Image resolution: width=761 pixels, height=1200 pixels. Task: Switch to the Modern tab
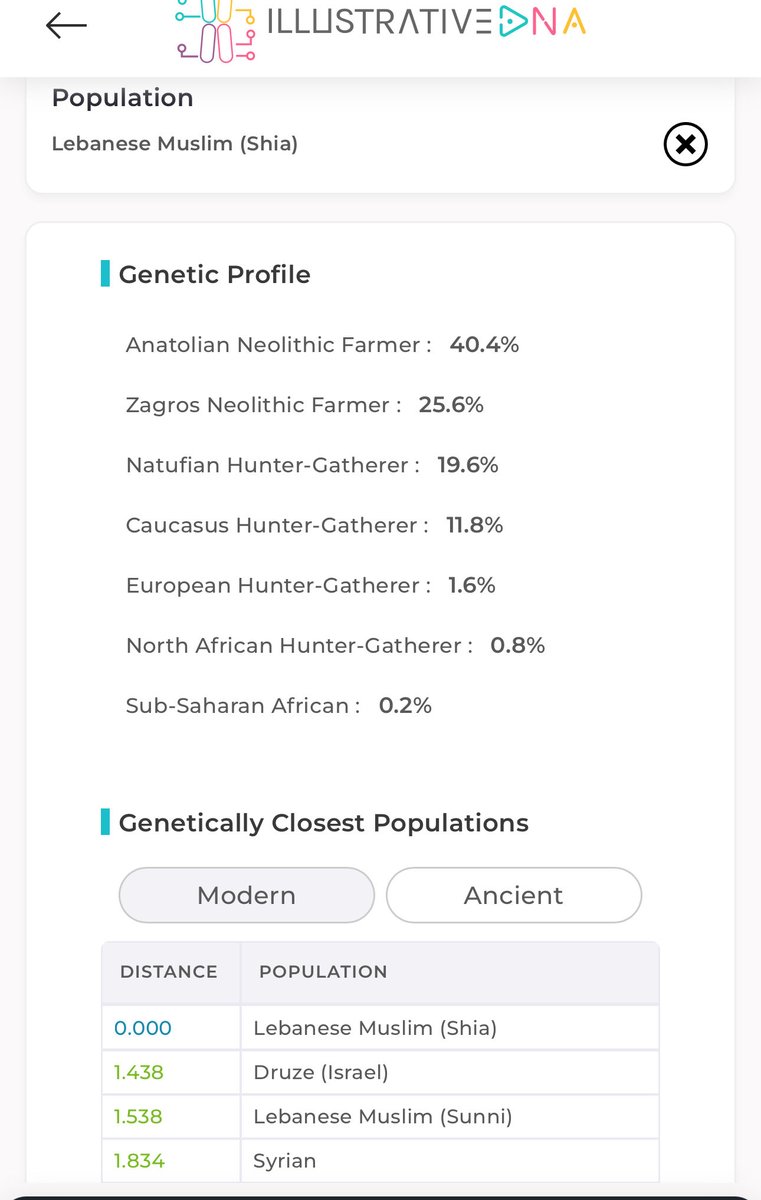[246, 895]
